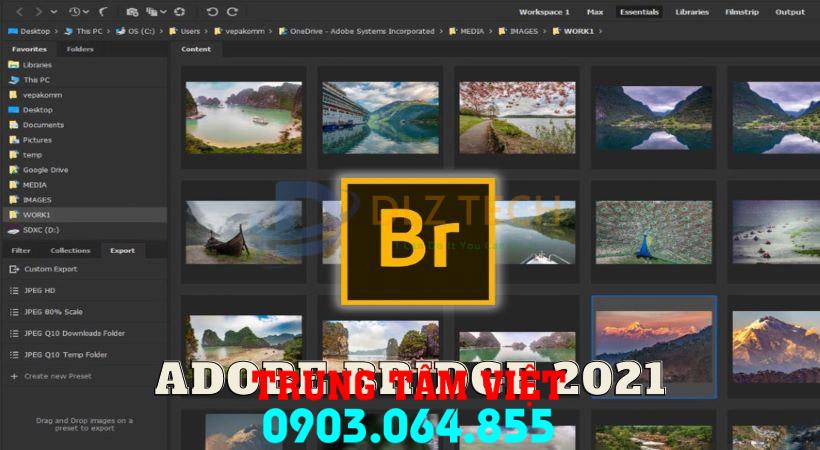Screen dimensions: 820x450
Task: Select the Libraries workspace
Action: coord(692,12)
